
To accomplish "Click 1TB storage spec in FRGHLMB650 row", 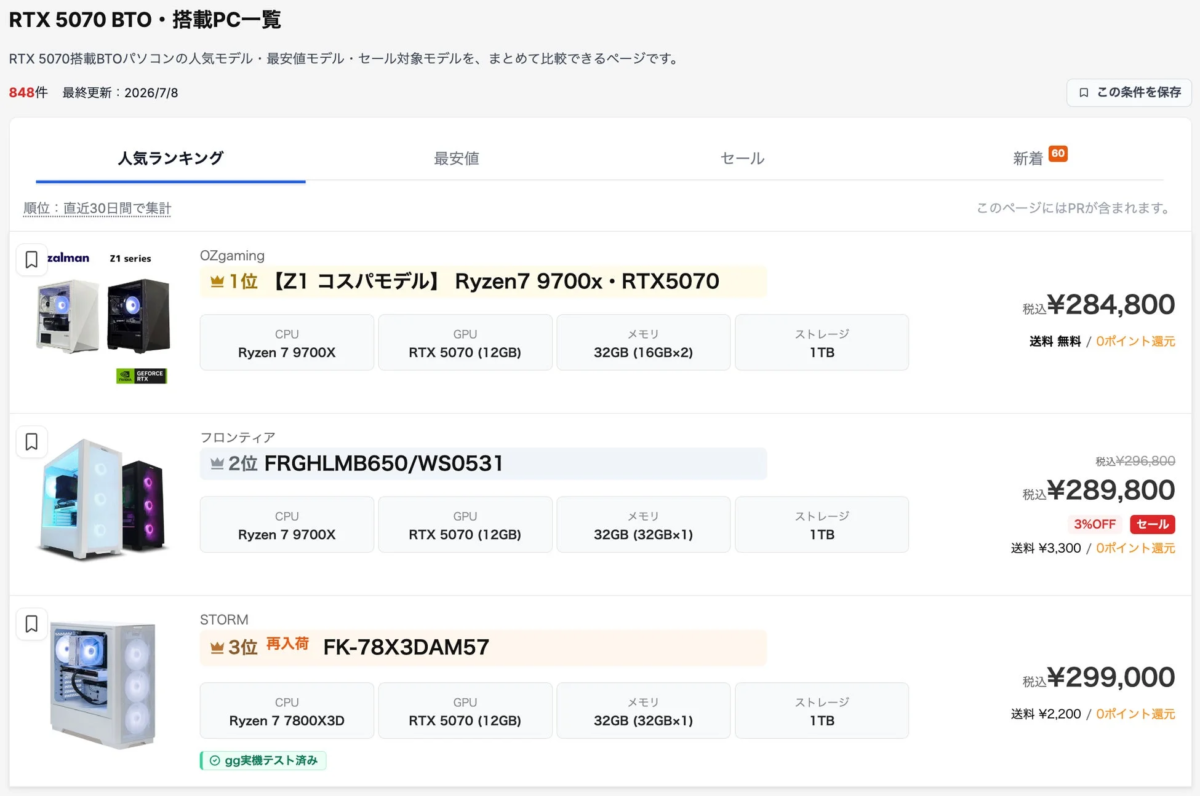I will (822, 525).
